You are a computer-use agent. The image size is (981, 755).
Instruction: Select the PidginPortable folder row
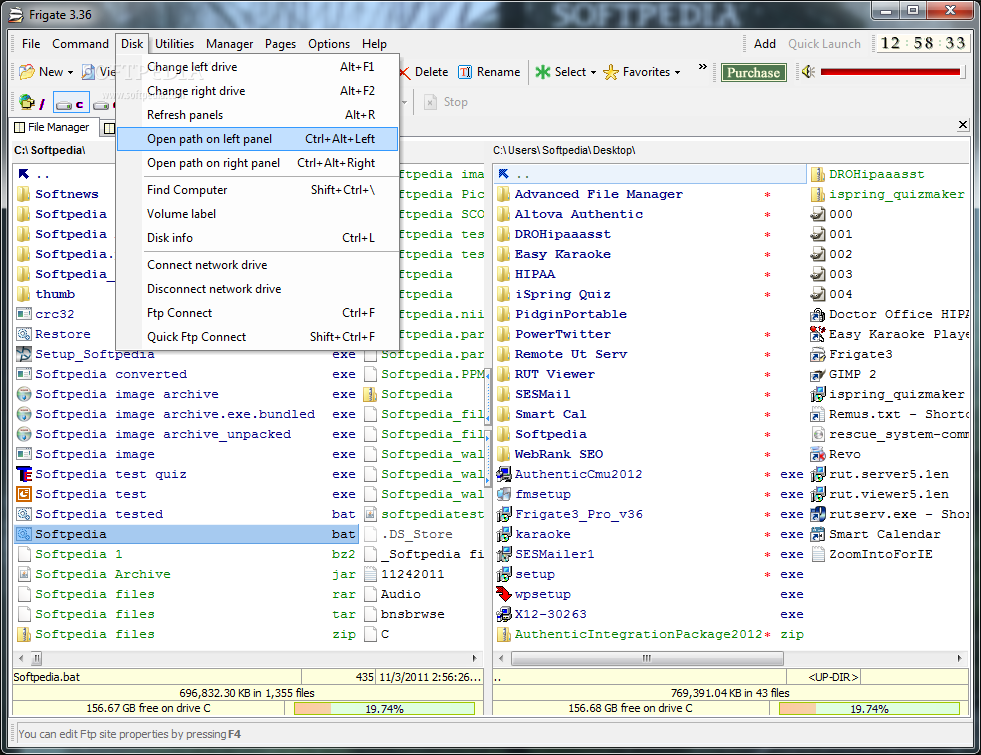click(651, 314)
